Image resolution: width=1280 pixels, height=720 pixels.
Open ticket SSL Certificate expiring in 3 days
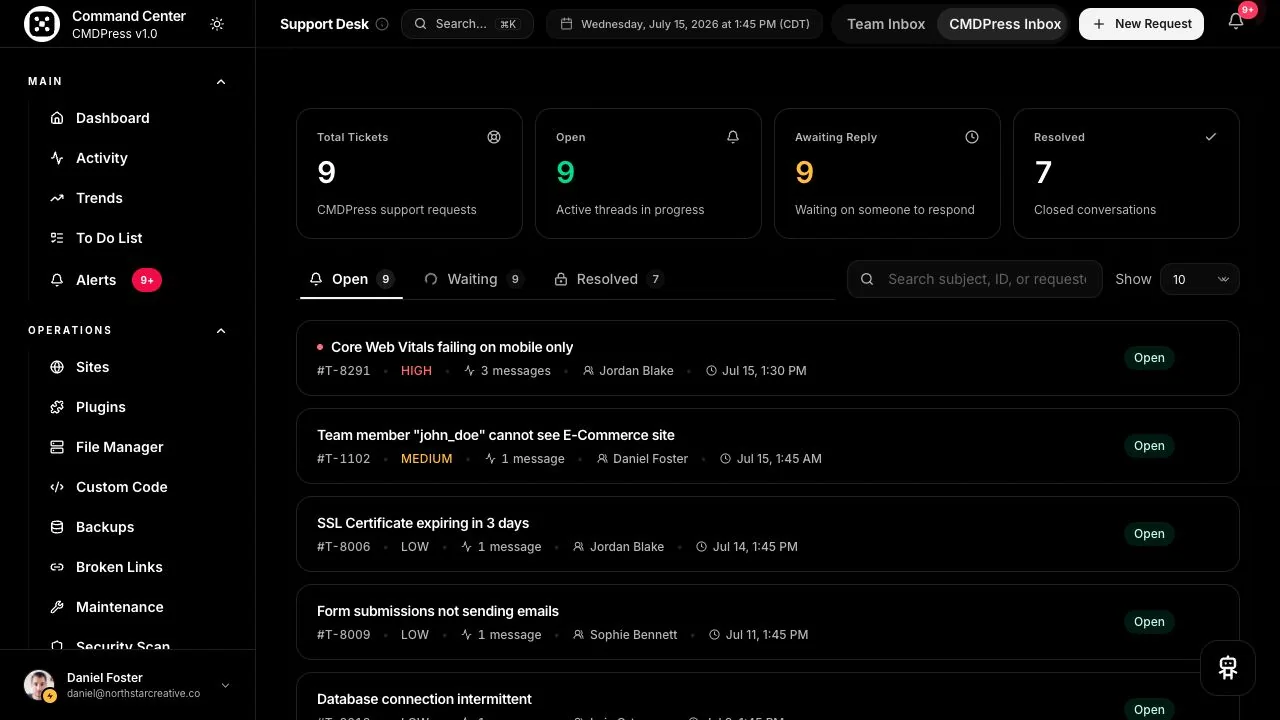(768, 534)
